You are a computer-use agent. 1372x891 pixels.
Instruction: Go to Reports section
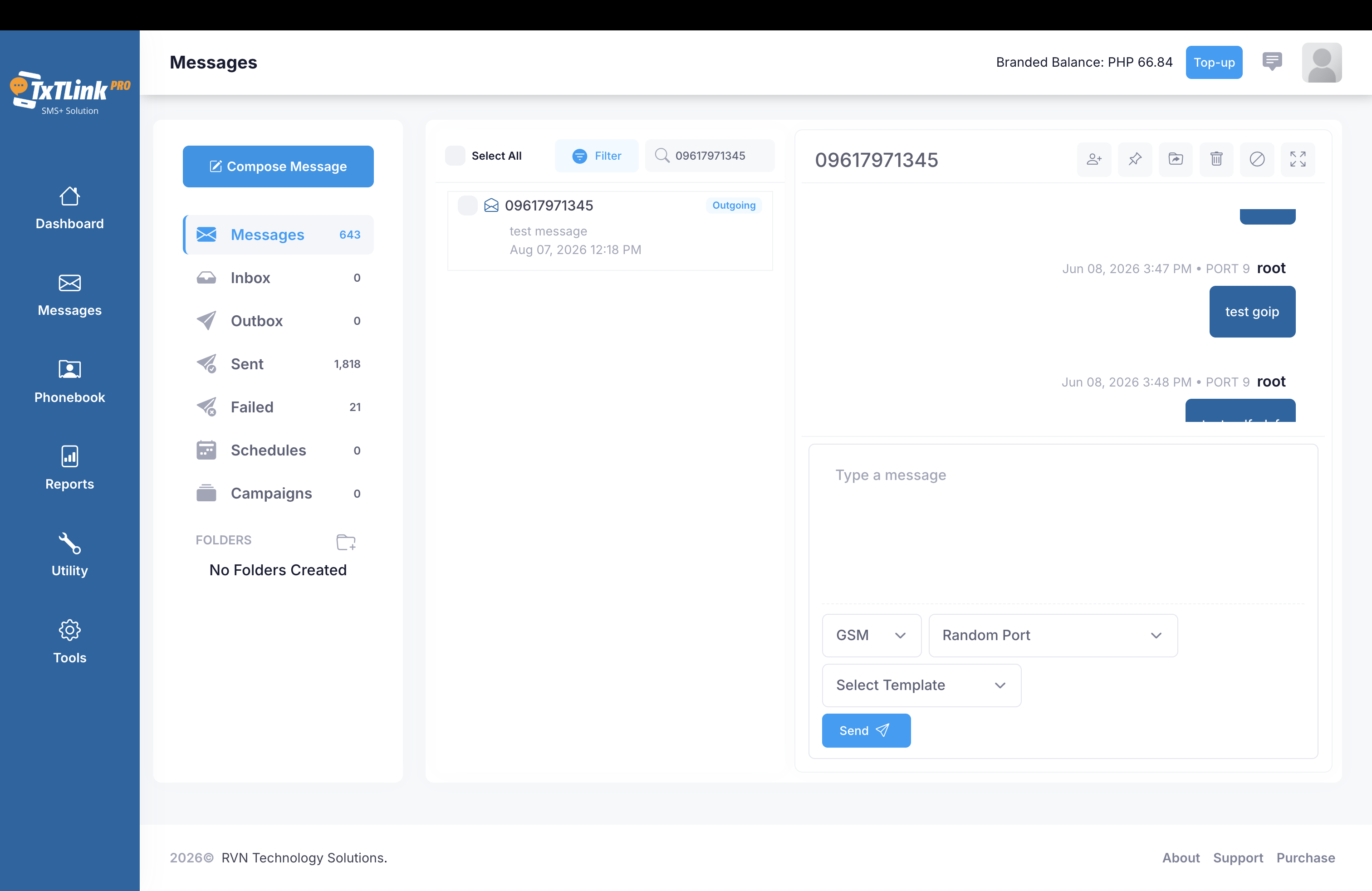pos(70,469)
